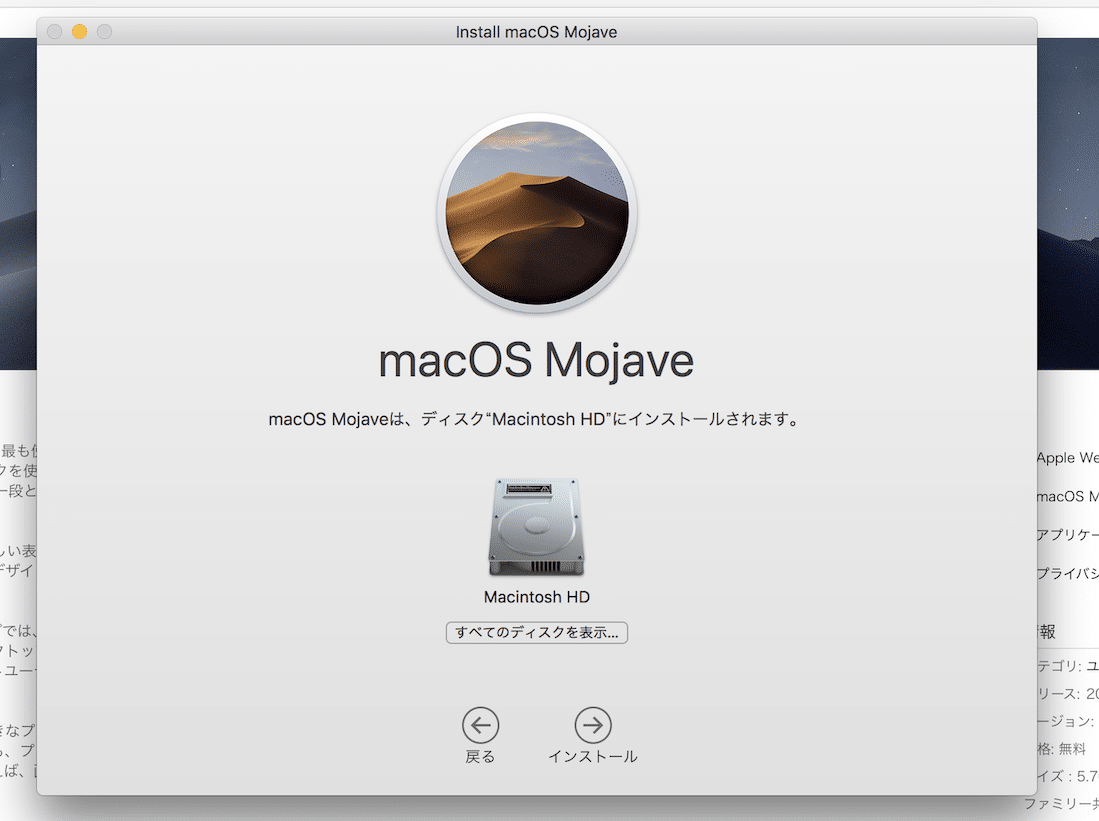
Task: Click the "Macintosh HD" disk label
Action: pyautogui.click(x=537, y=597)
